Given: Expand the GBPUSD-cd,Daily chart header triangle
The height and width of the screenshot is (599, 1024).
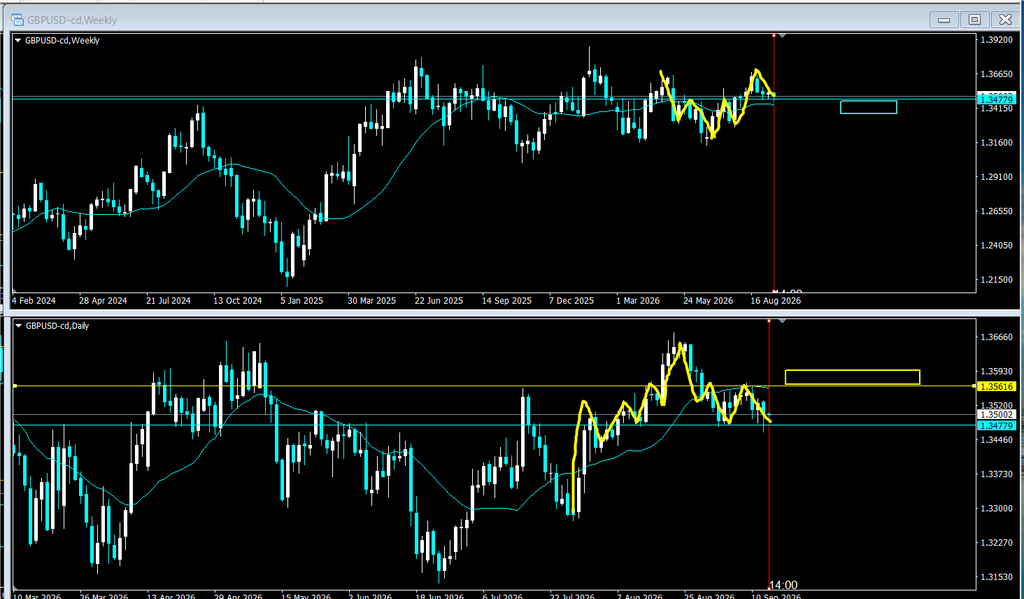Looking at the screenshot, I should point(18,326).
